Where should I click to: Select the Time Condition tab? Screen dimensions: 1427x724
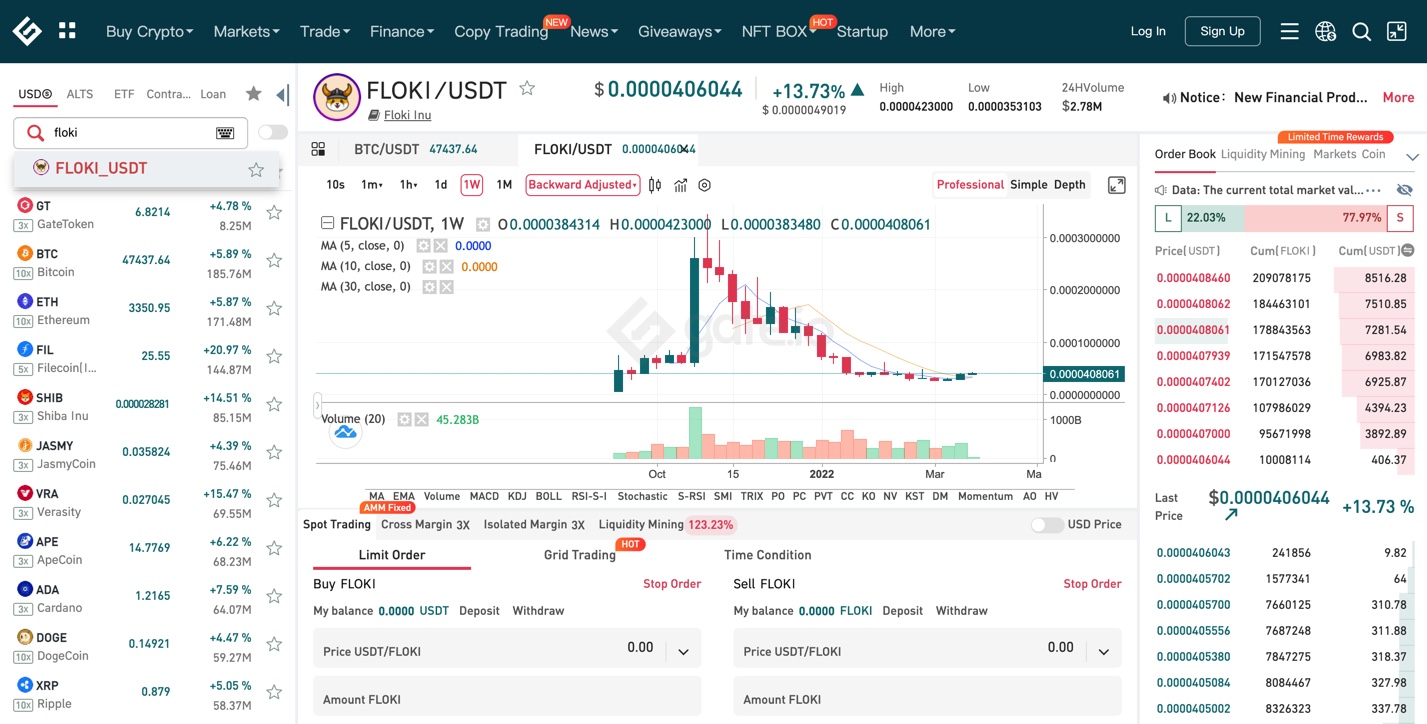[x=768, y=555]
